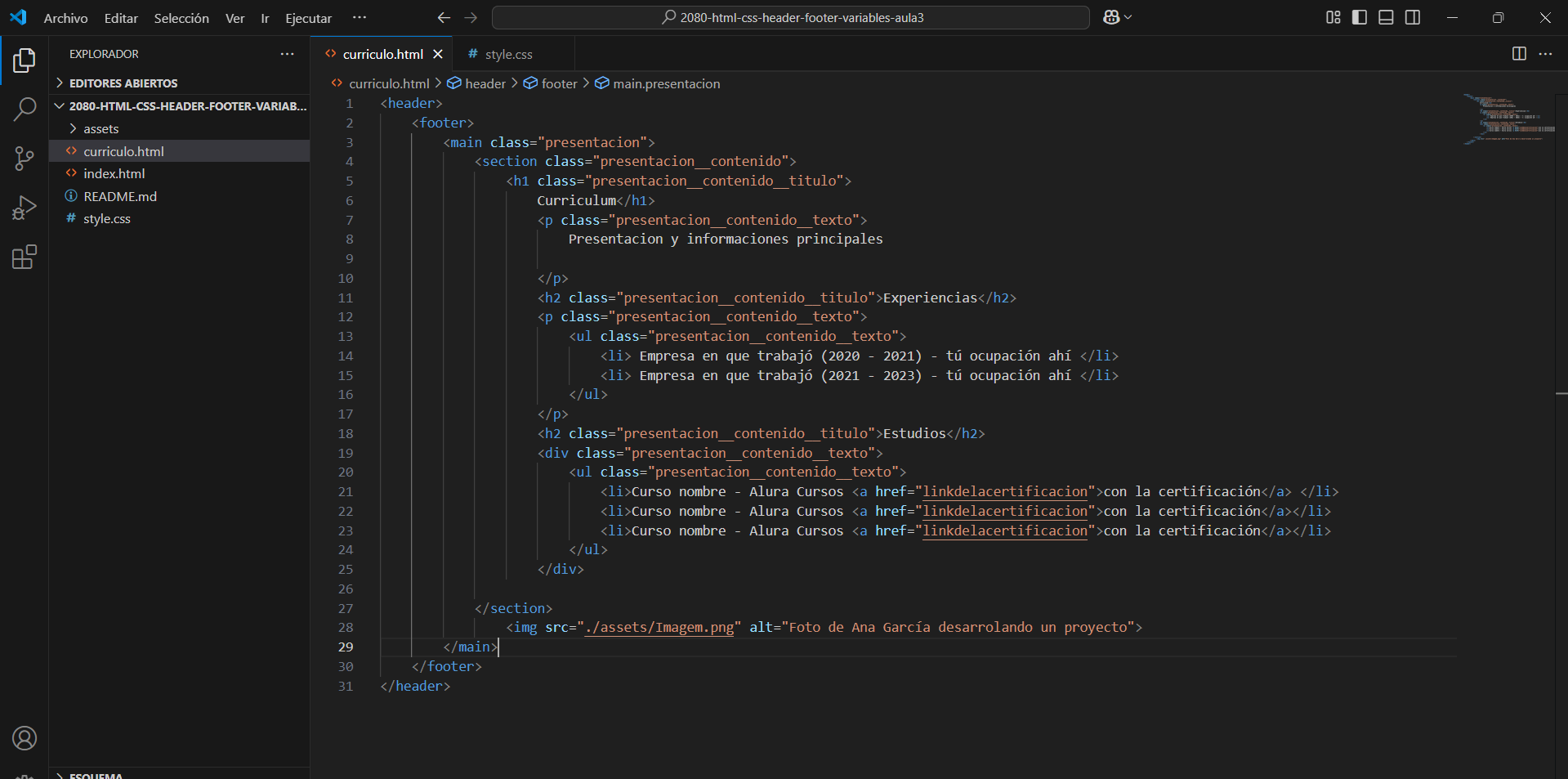Switch to the style.css tab
This screenshot has height=779, width=1568.
[x=508, y=54]
